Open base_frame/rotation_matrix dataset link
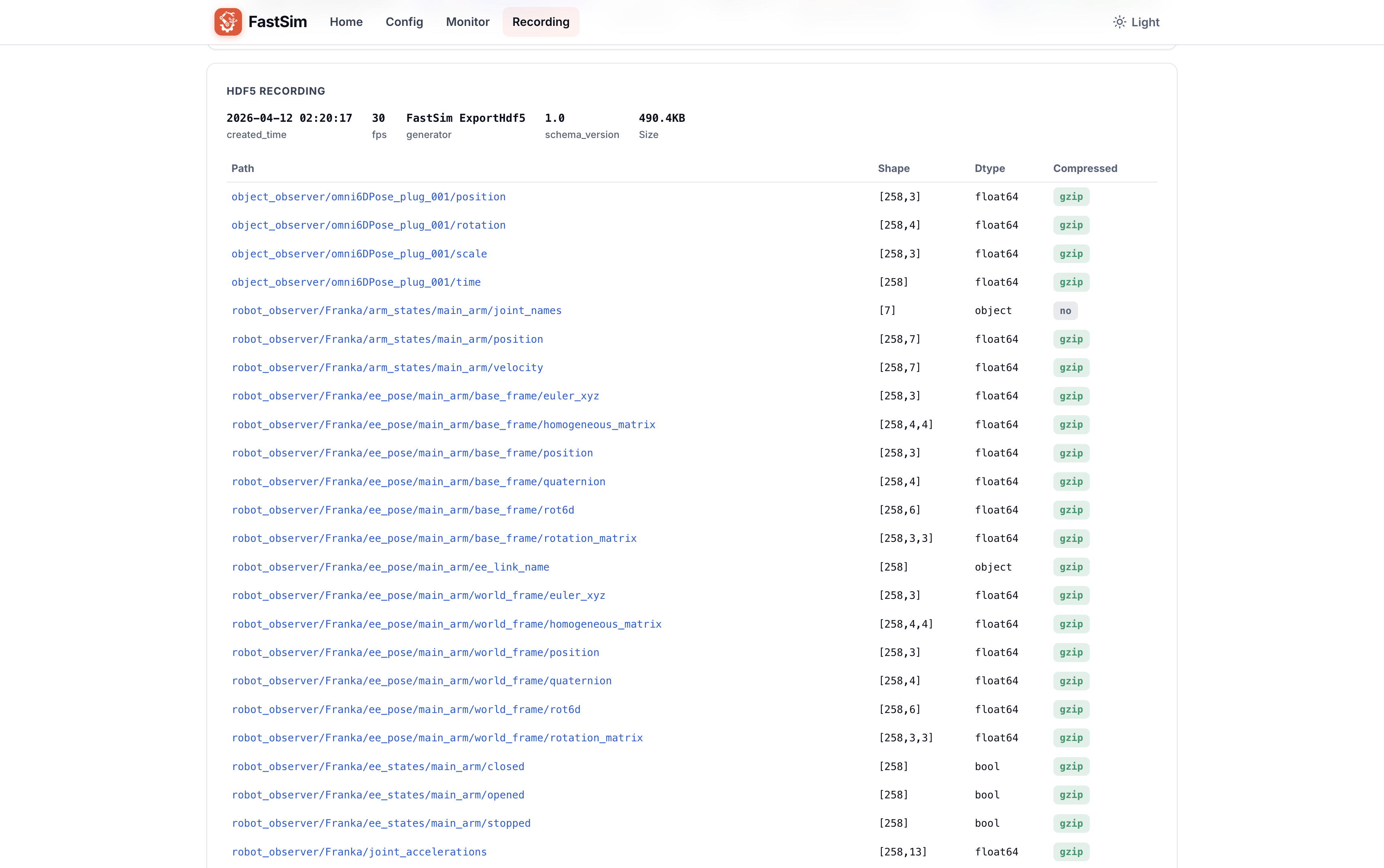This screenshot has width=1384, height=868. tap(434, 539)
